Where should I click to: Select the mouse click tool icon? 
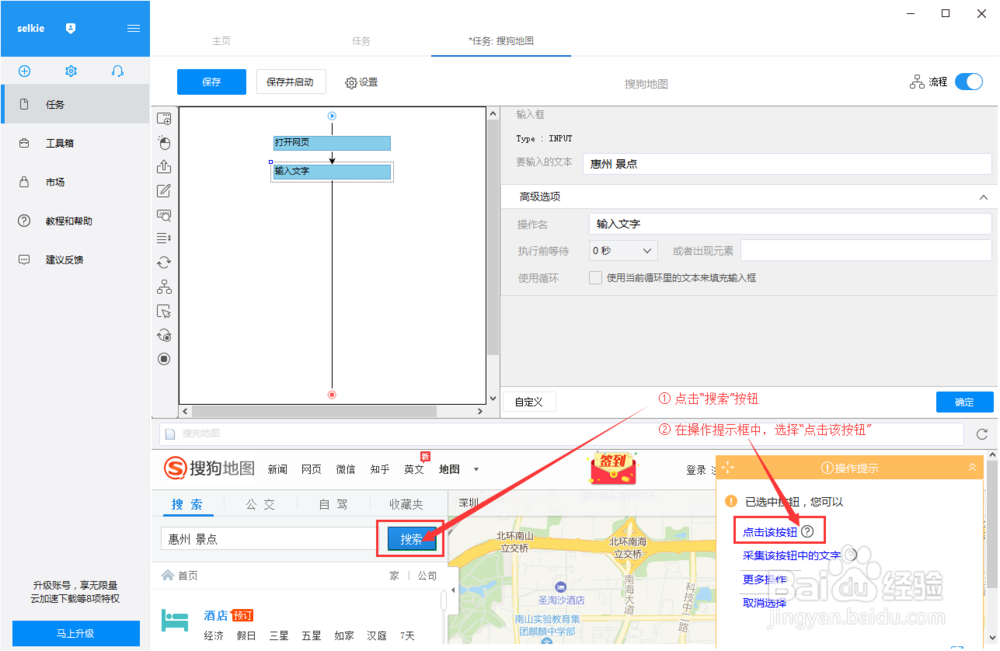(x=164, y=142)
